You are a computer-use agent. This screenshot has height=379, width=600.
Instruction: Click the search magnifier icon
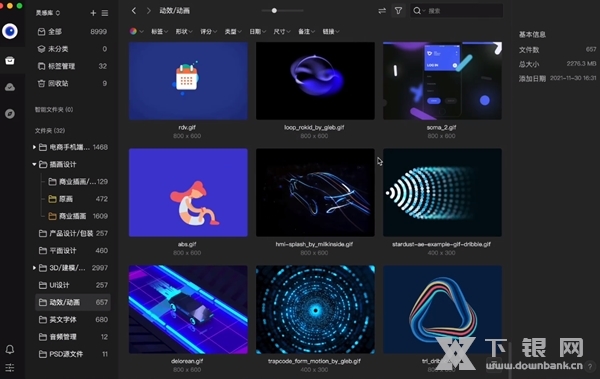[x=417, y=11]
